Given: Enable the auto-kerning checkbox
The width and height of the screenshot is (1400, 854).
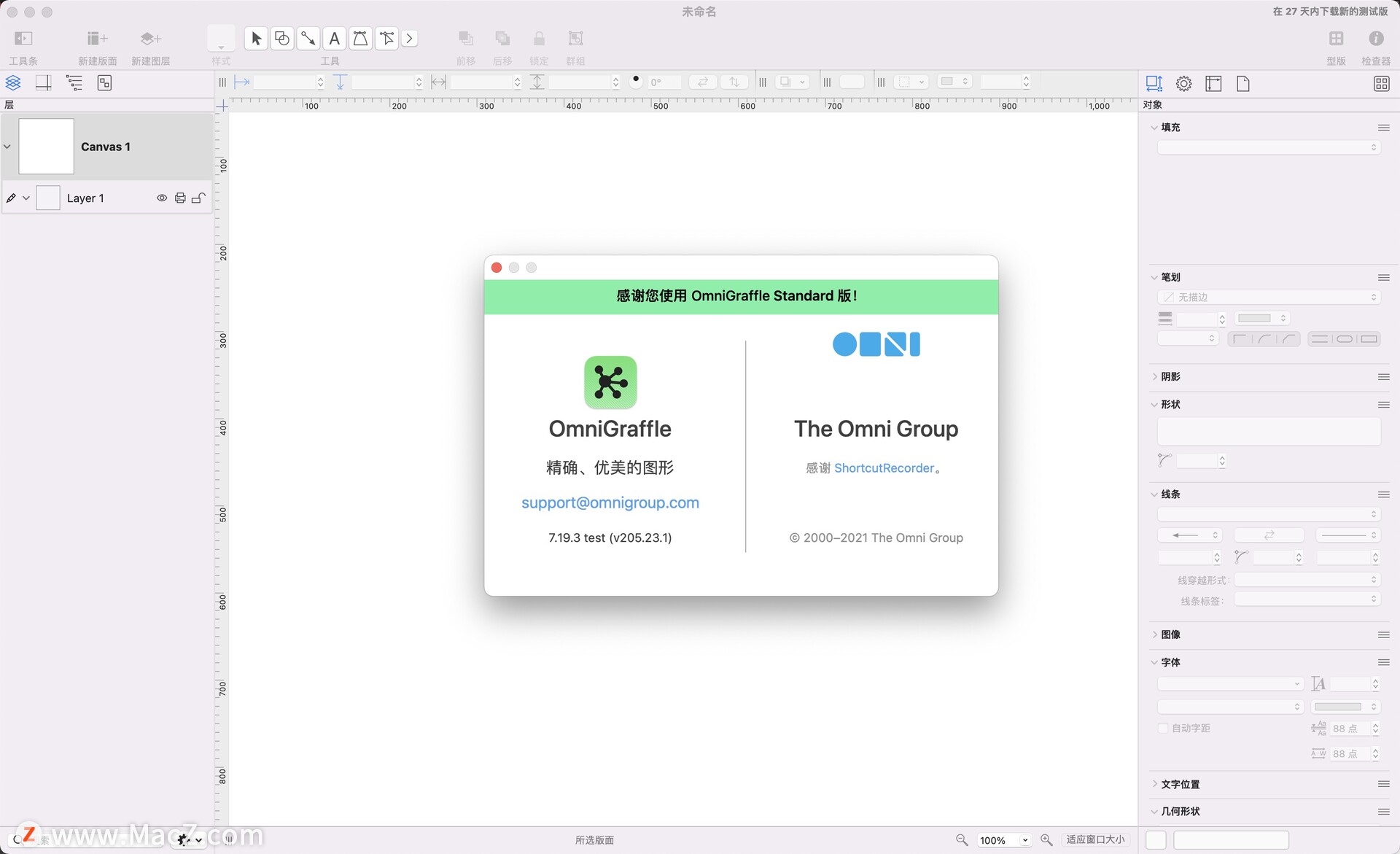Looking at the screenshot, I should (1163, 729).
